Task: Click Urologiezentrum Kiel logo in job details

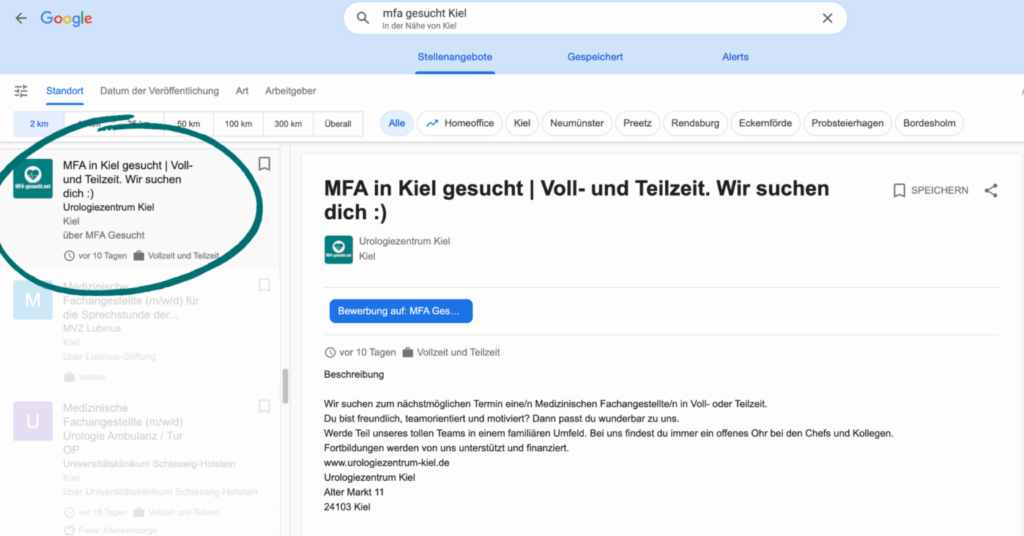Action: point(338,249)
